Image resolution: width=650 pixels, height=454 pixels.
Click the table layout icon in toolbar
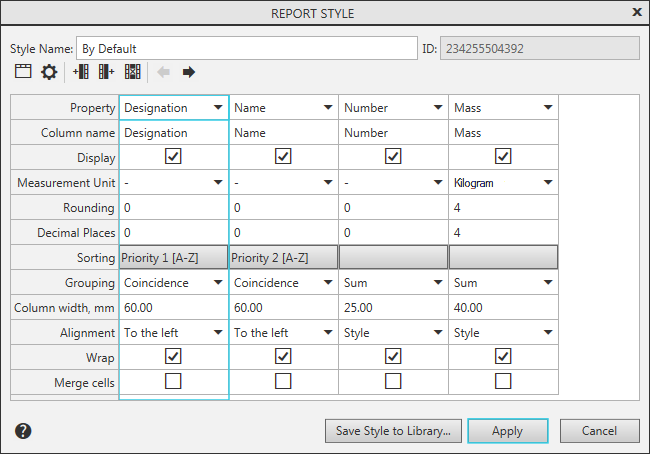(23, 72)
